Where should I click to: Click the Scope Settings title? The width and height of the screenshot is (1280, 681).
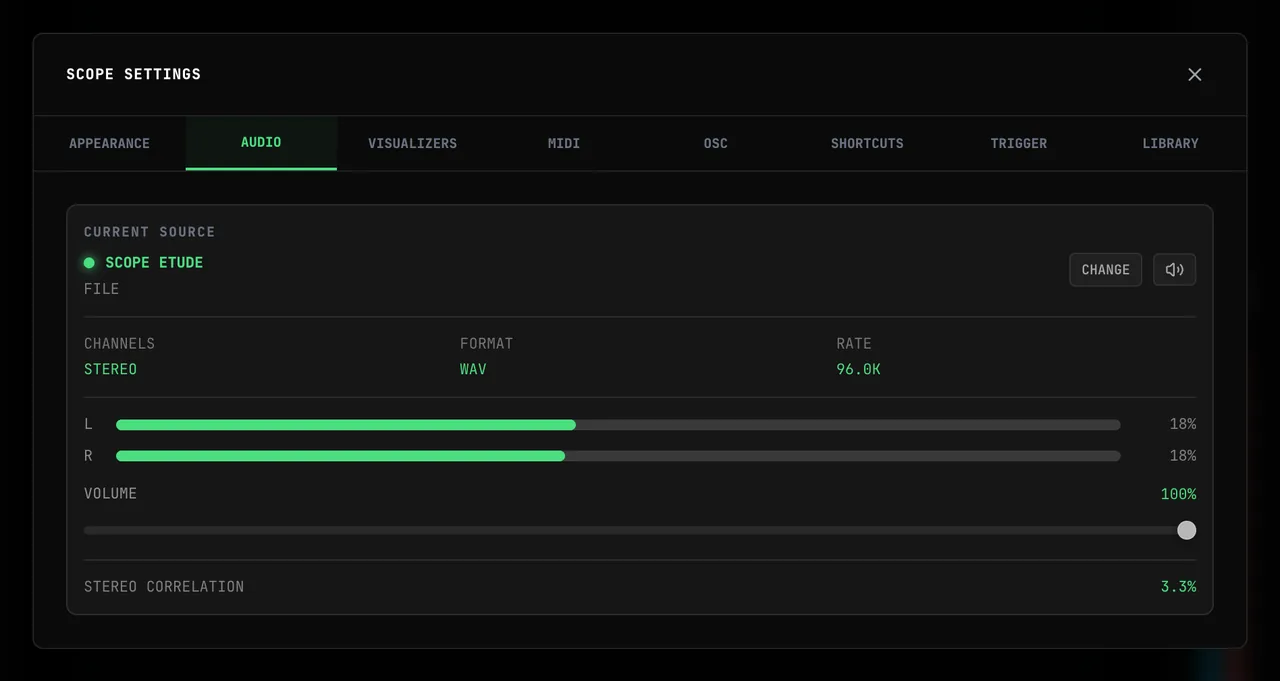click(133, 75)
